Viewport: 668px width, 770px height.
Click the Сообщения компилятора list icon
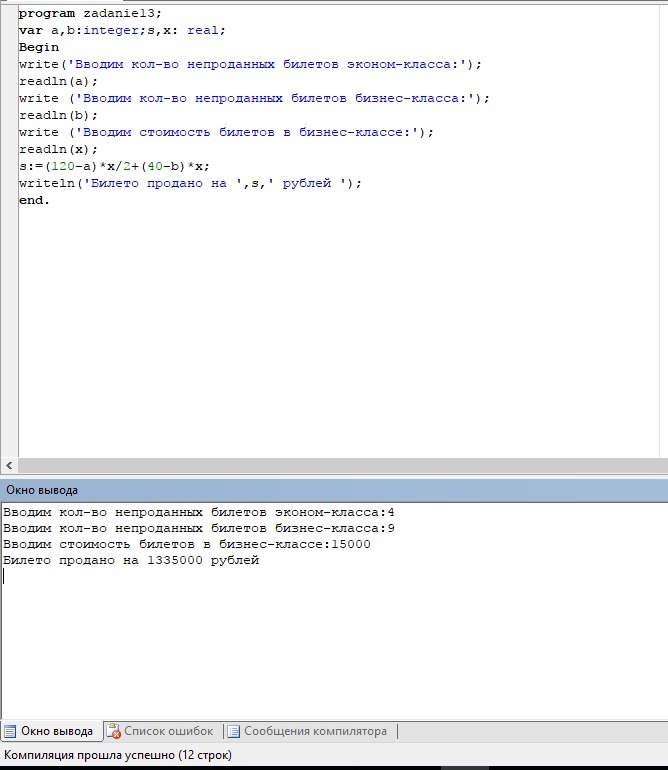point(234,731)
